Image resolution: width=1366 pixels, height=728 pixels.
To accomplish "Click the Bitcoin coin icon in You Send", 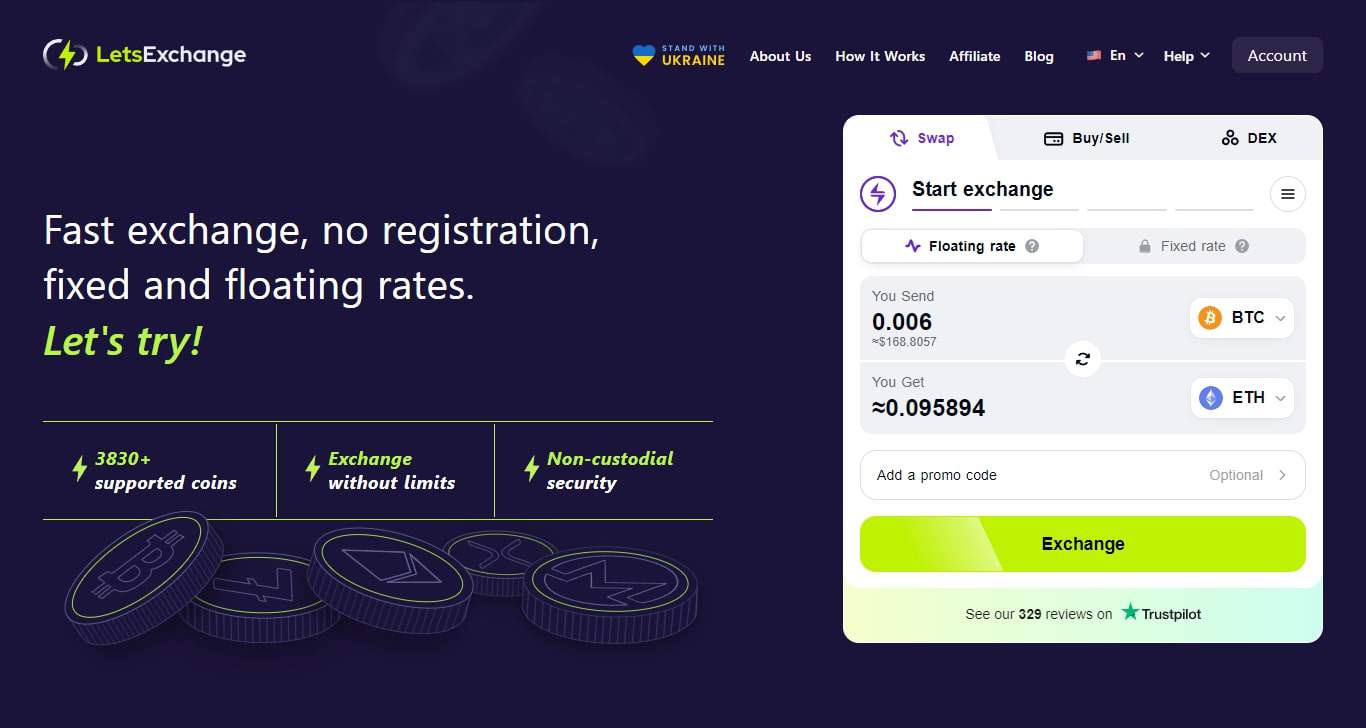I will pos(1209,317).
